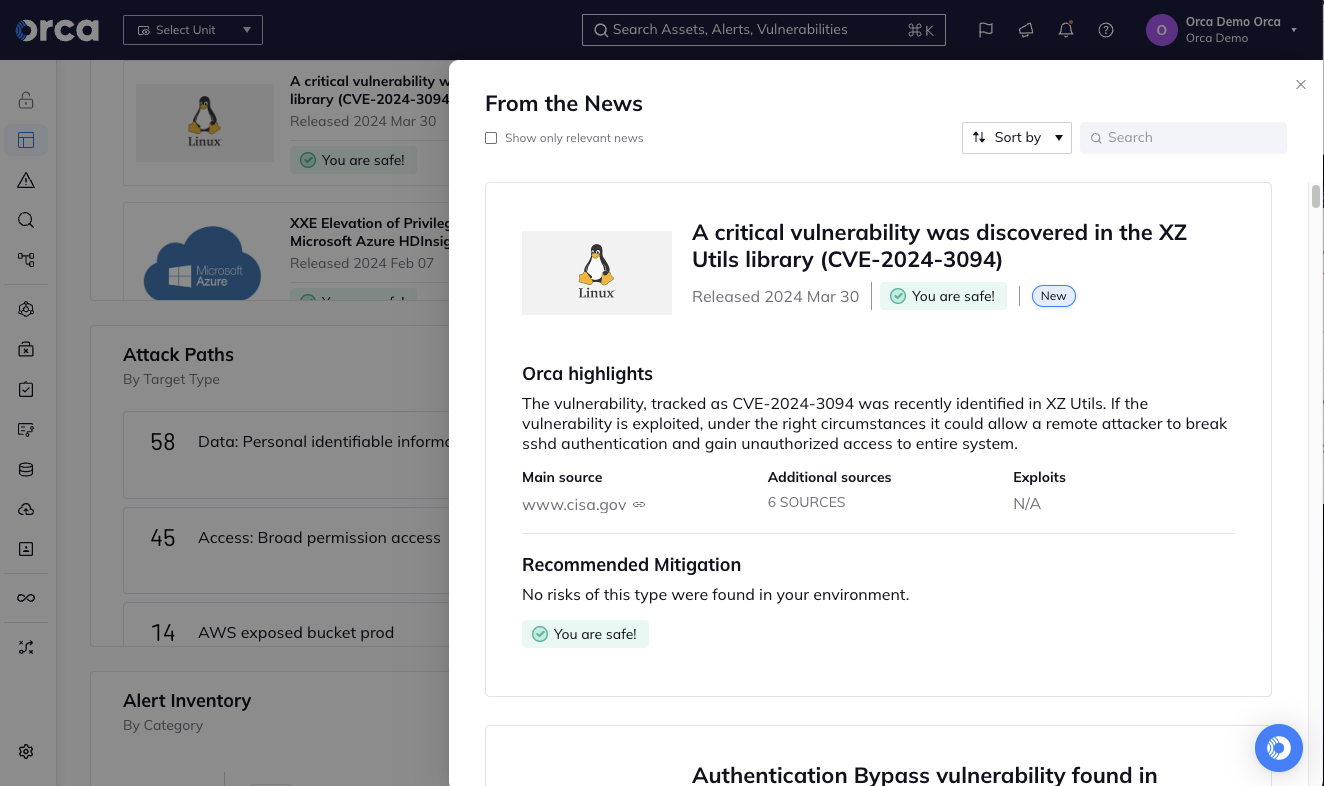Enable Show only relevant news checkbox
This screenshot has width=1324, height=786.
click(491, 138)
